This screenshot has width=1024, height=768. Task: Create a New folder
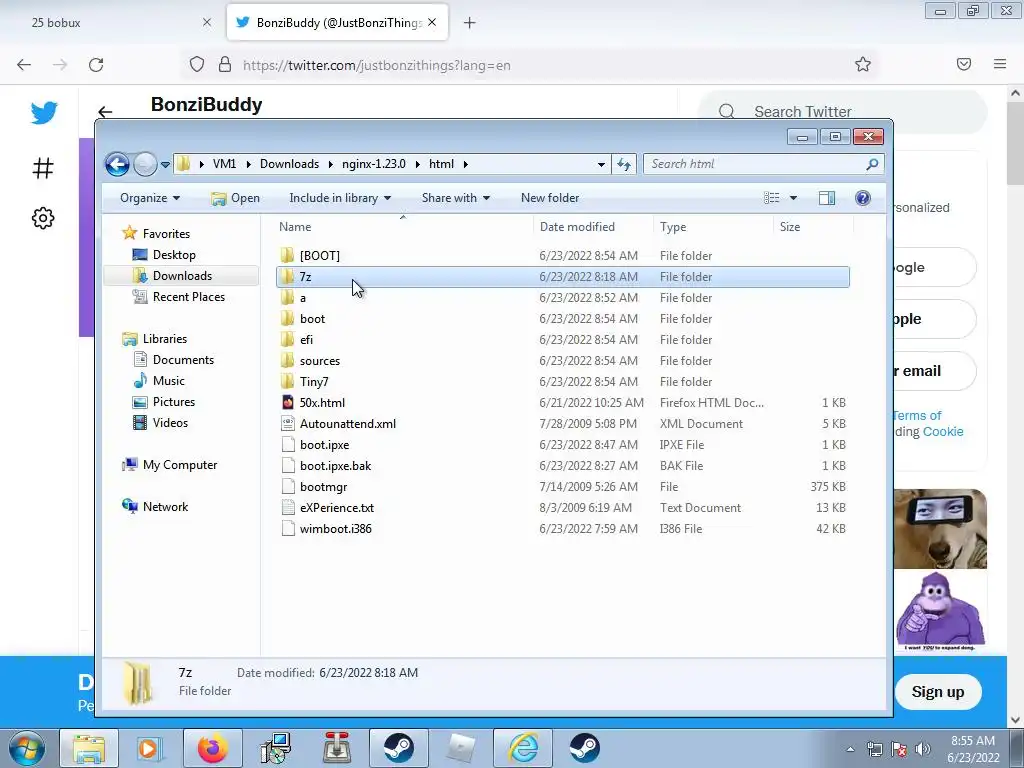click(x=550, y=198)
